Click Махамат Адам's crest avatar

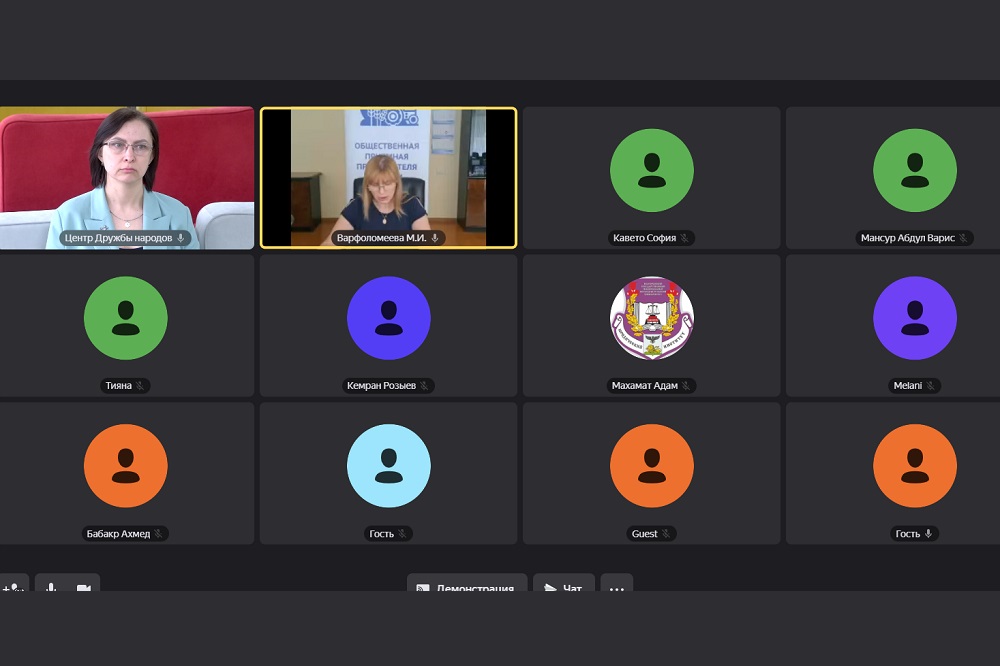[x=651, y=318]
